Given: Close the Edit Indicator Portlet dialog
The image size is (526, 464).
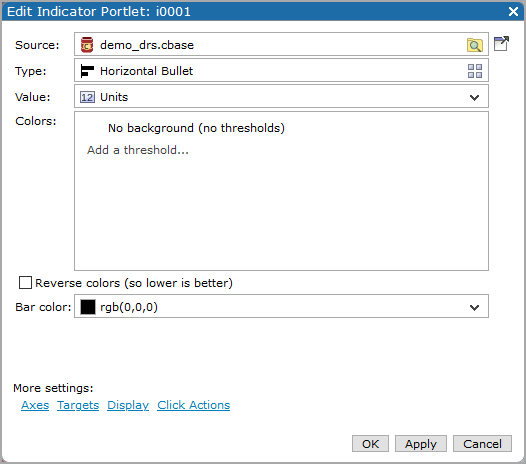Looking at the screenshot, I should pos(513,11).
